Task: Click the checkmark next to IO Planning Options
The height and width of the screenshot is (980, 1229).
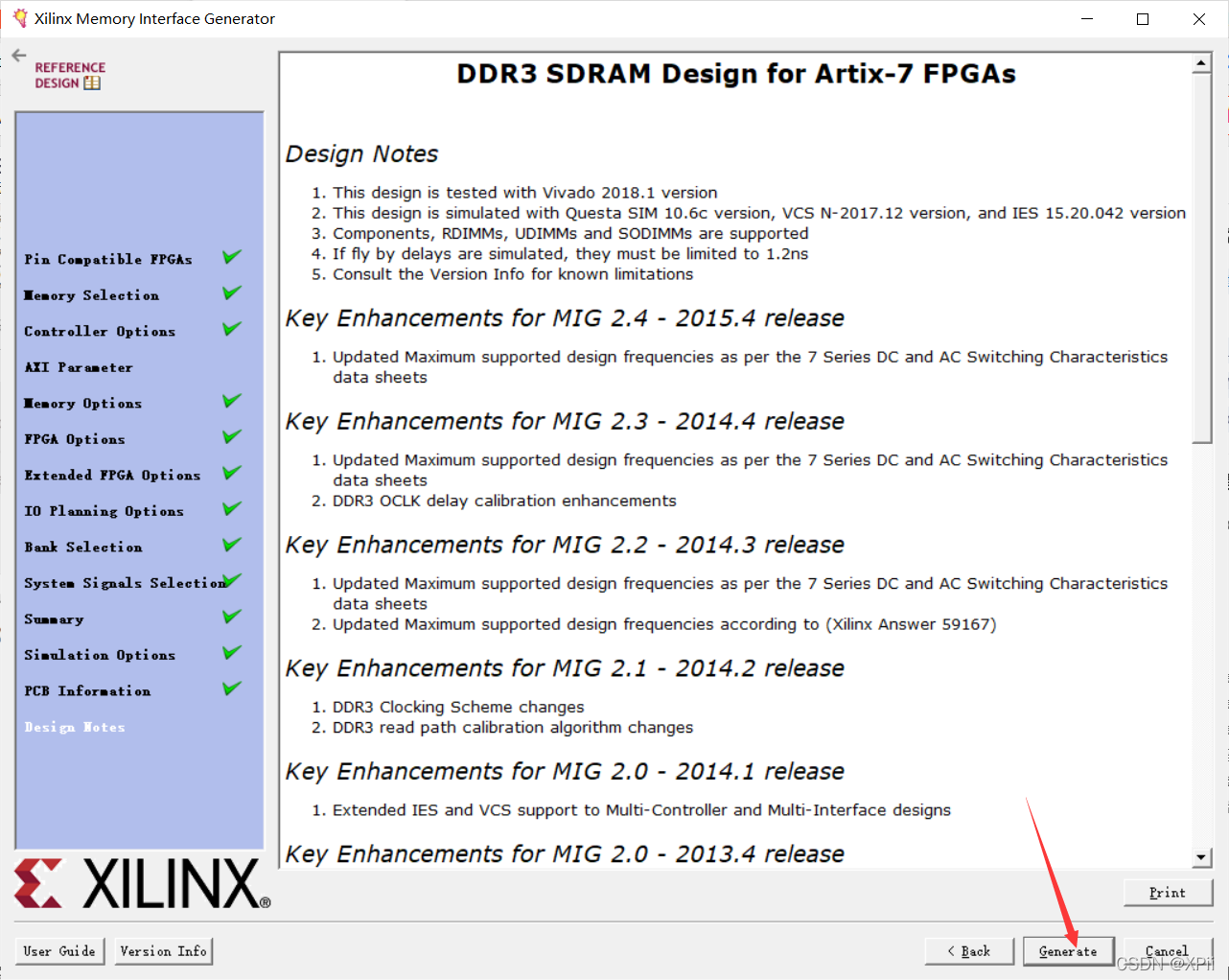Action: pyautogui.click(x=232, y=509)
